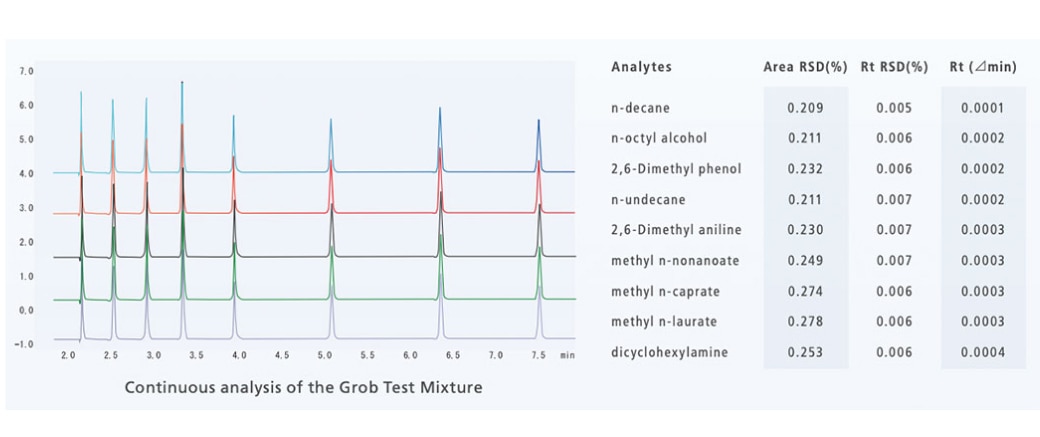Click the 0.005 Rt RSD value
The height and width of the screenshot is (437, 1040).
pos(893,108)
